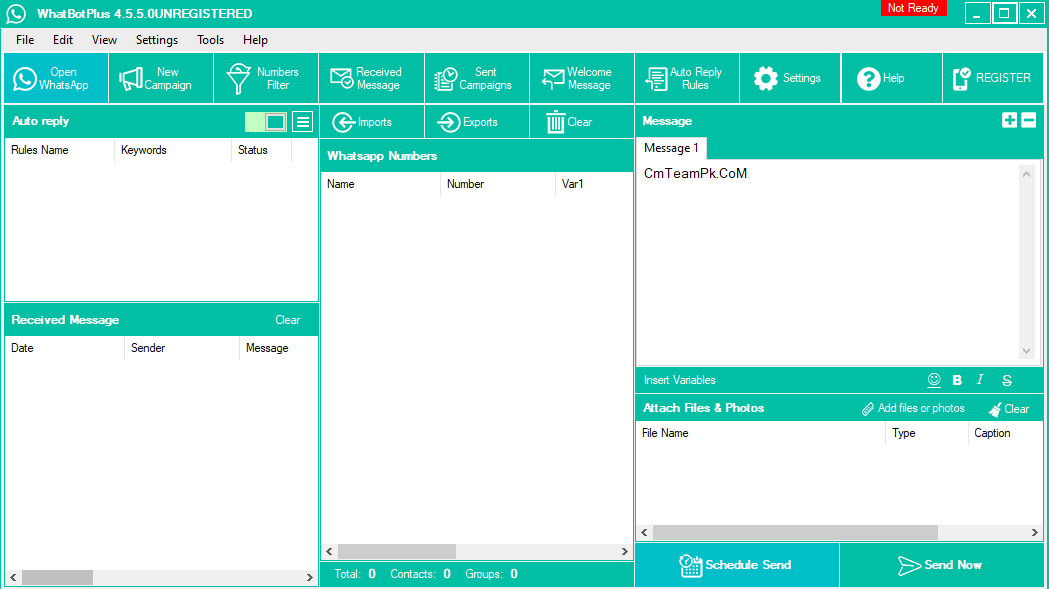Screen dimensions: 1049x589
Task: Open Auto Reply Rules
Action: tap(687, 78)
